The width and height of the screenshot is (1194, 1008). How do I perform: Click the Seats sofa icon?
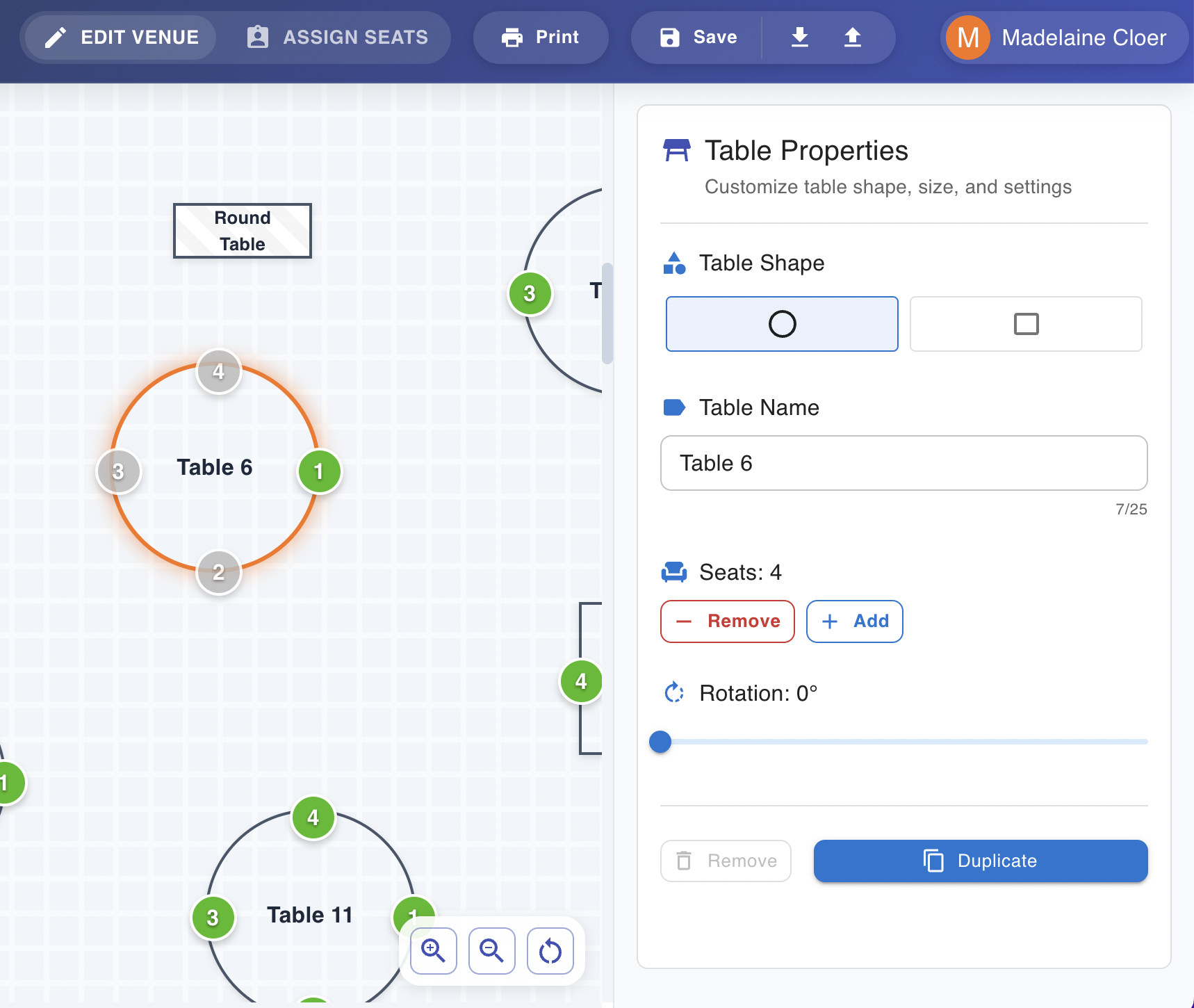pos(674,572)
